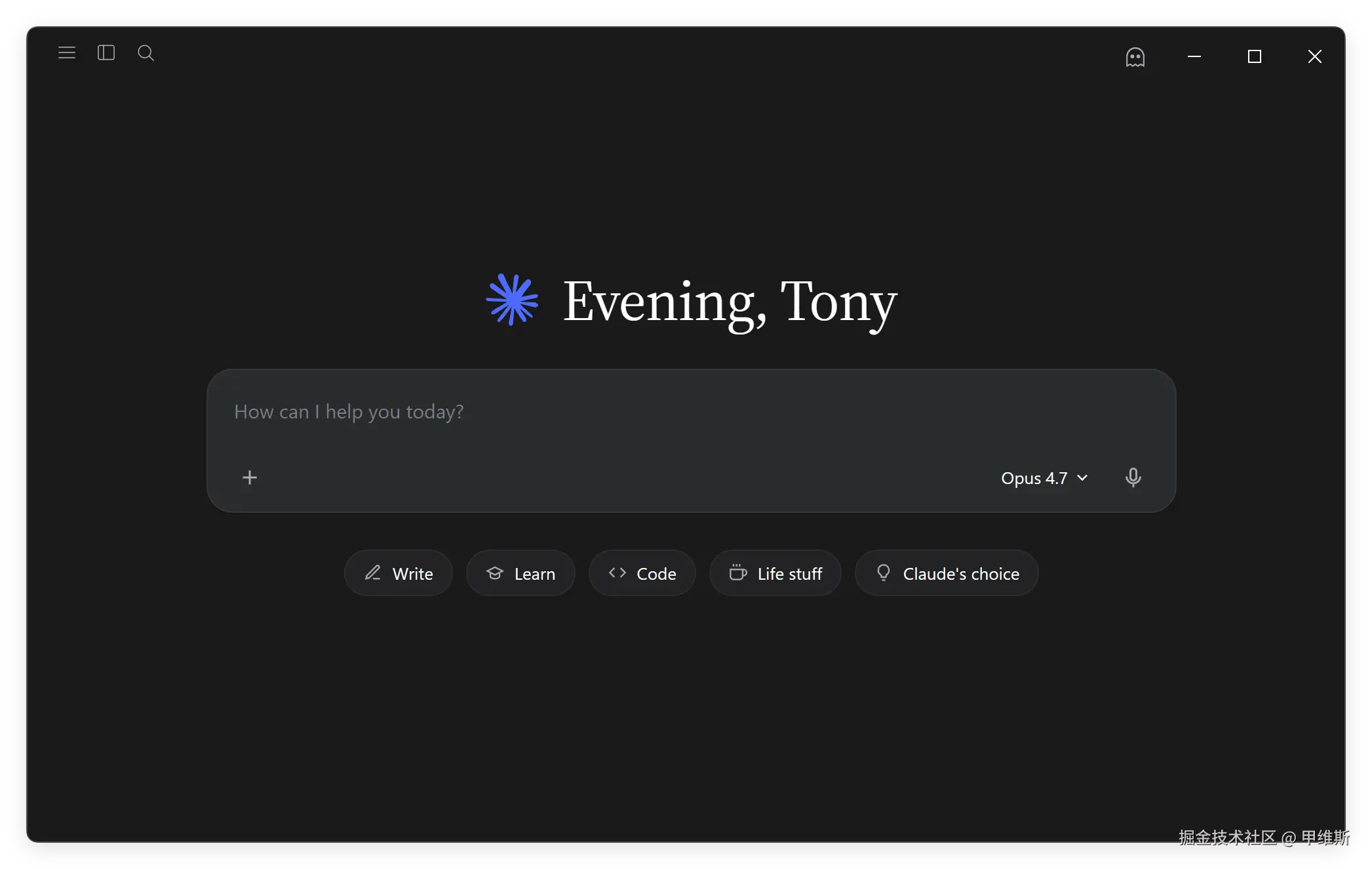The width and height of the screenshot is (1372, 869).
Task: Choose the Life stuff suggestion chip
Action: coord(775,573)
